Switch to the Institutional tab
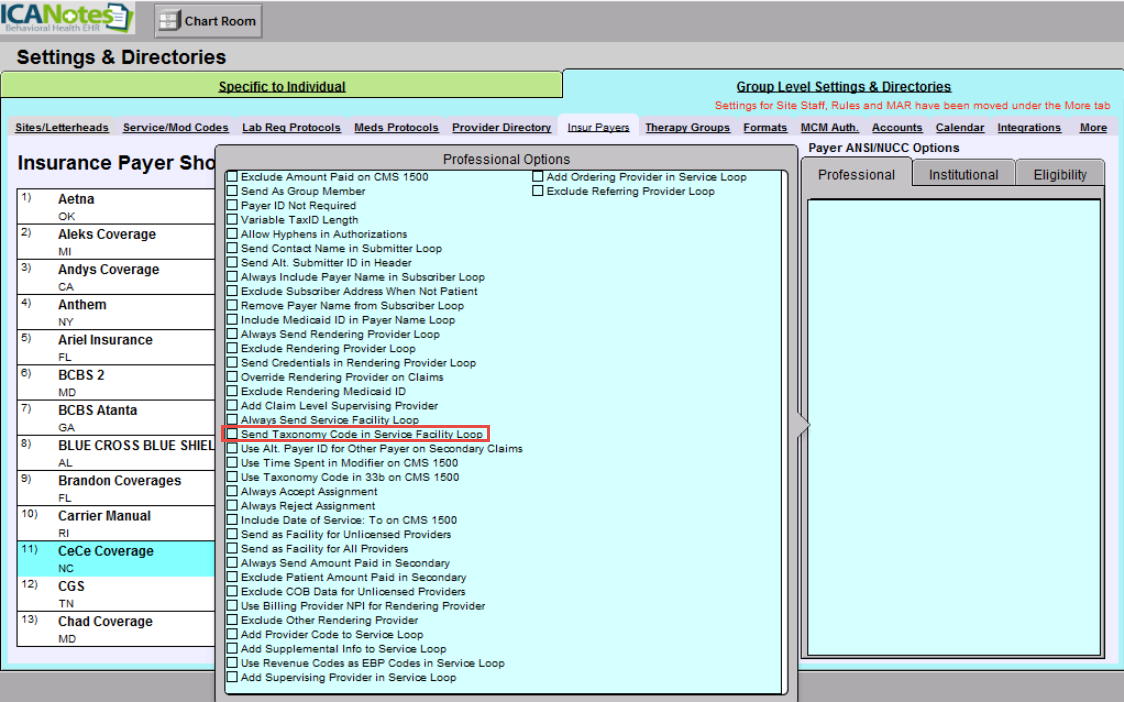 (962, 173)
